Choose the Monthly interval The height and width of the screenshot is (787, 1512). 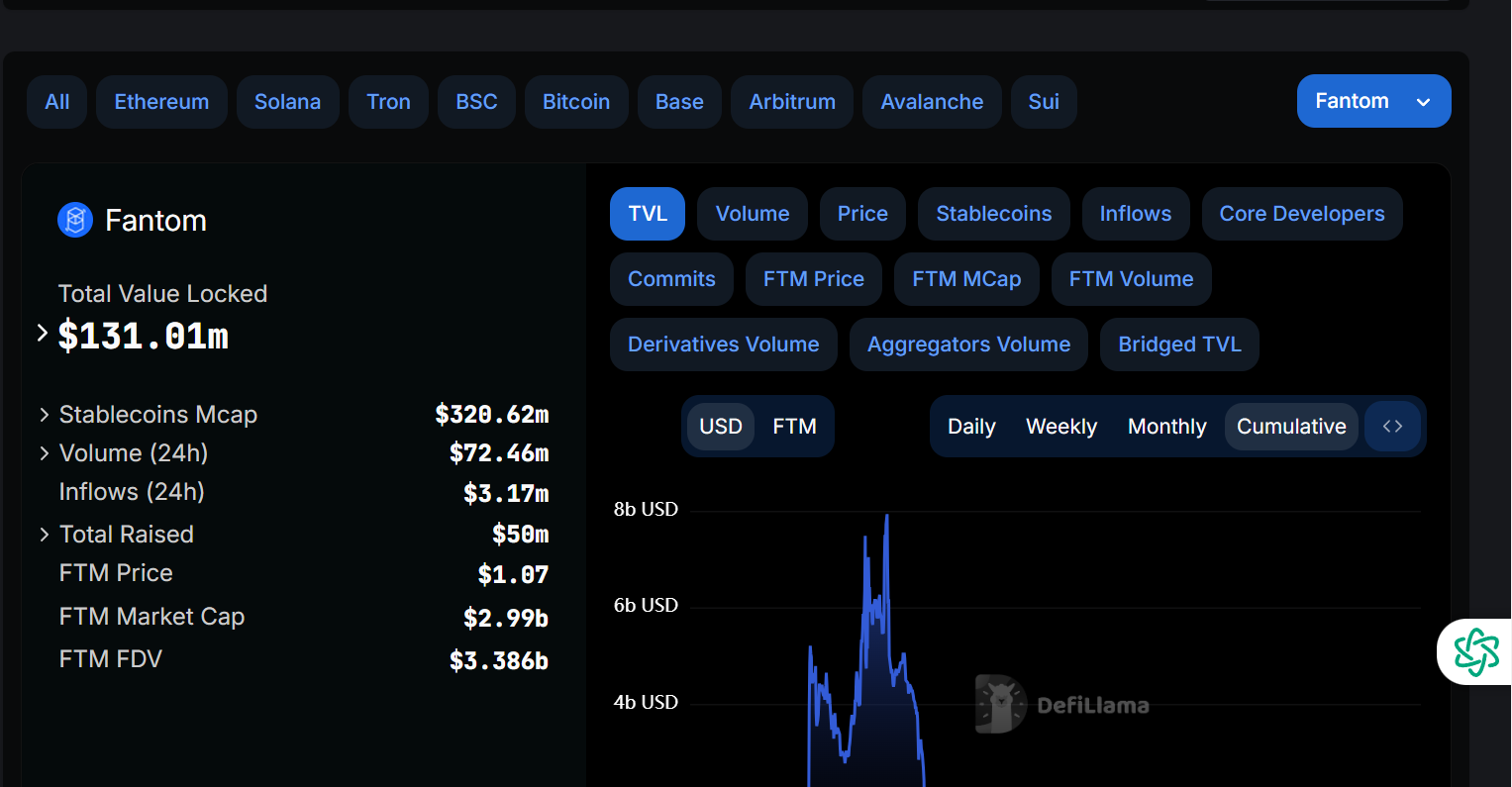(x=1167, y=427)
